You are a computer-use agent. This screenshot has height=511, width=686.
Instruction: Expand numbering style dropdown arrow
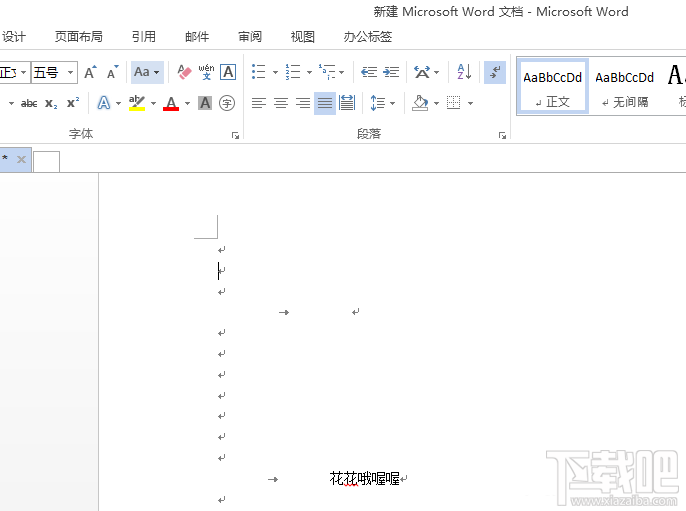pyautogui.click(x=309, y=73)
